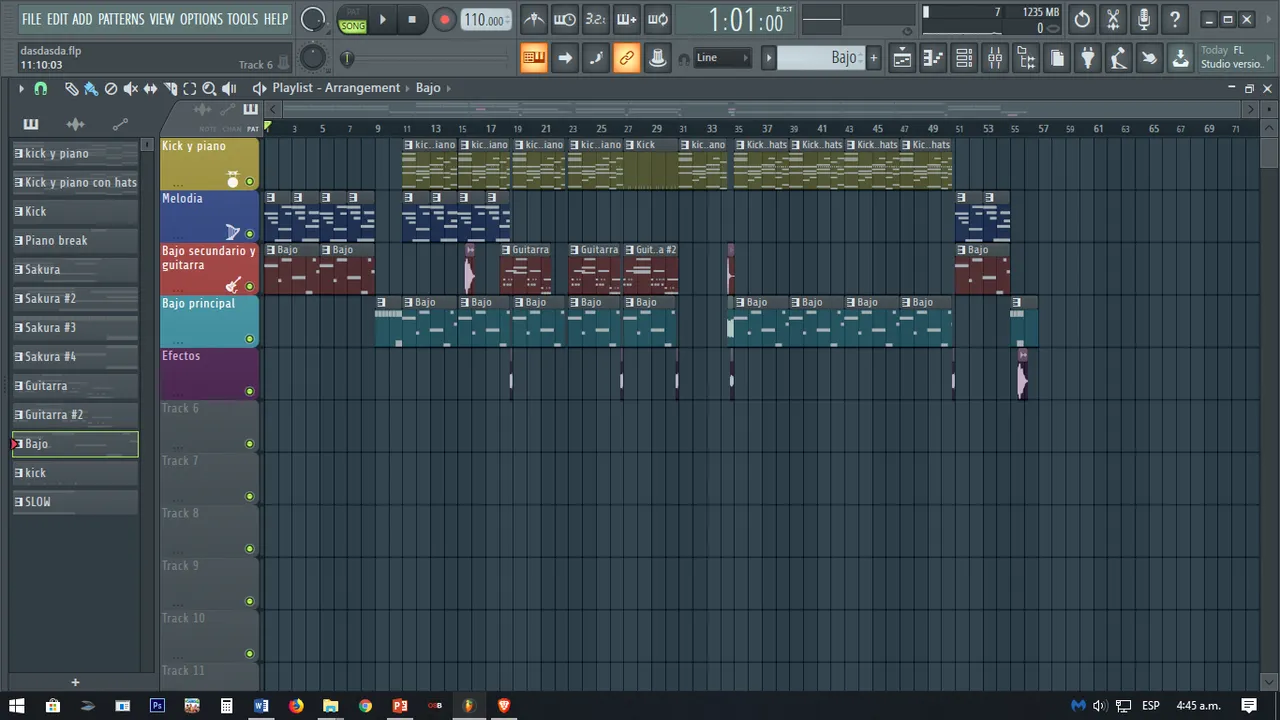This screenshot has width=1280, height=720.
Task: Open Bajo breadcrumb in playlist title
Action: pyautogui.click(x=428, y=88)
